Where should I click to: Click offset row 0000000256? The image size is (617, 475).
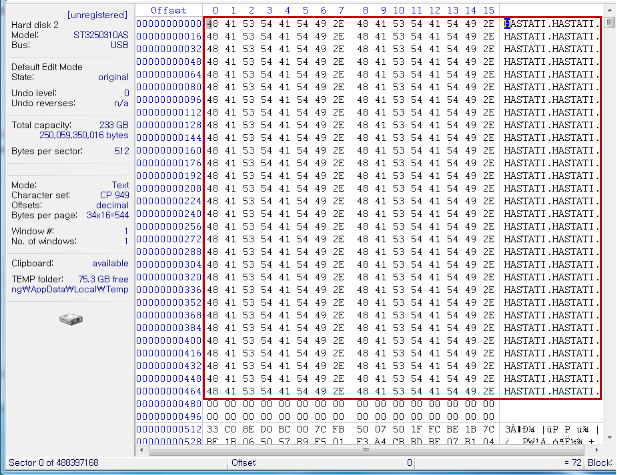pos(169,227)
